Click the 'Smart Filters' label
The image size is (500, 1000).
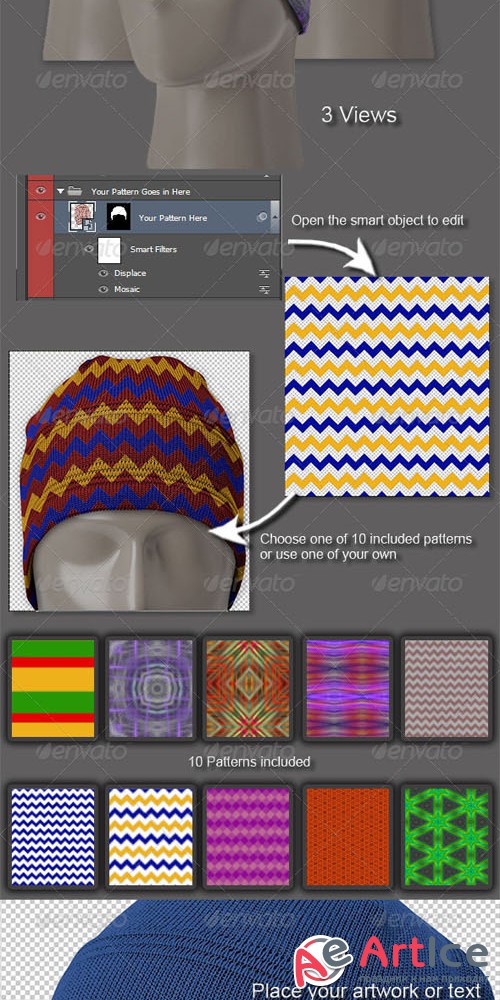pyautogui.click(x=153, y=249)
